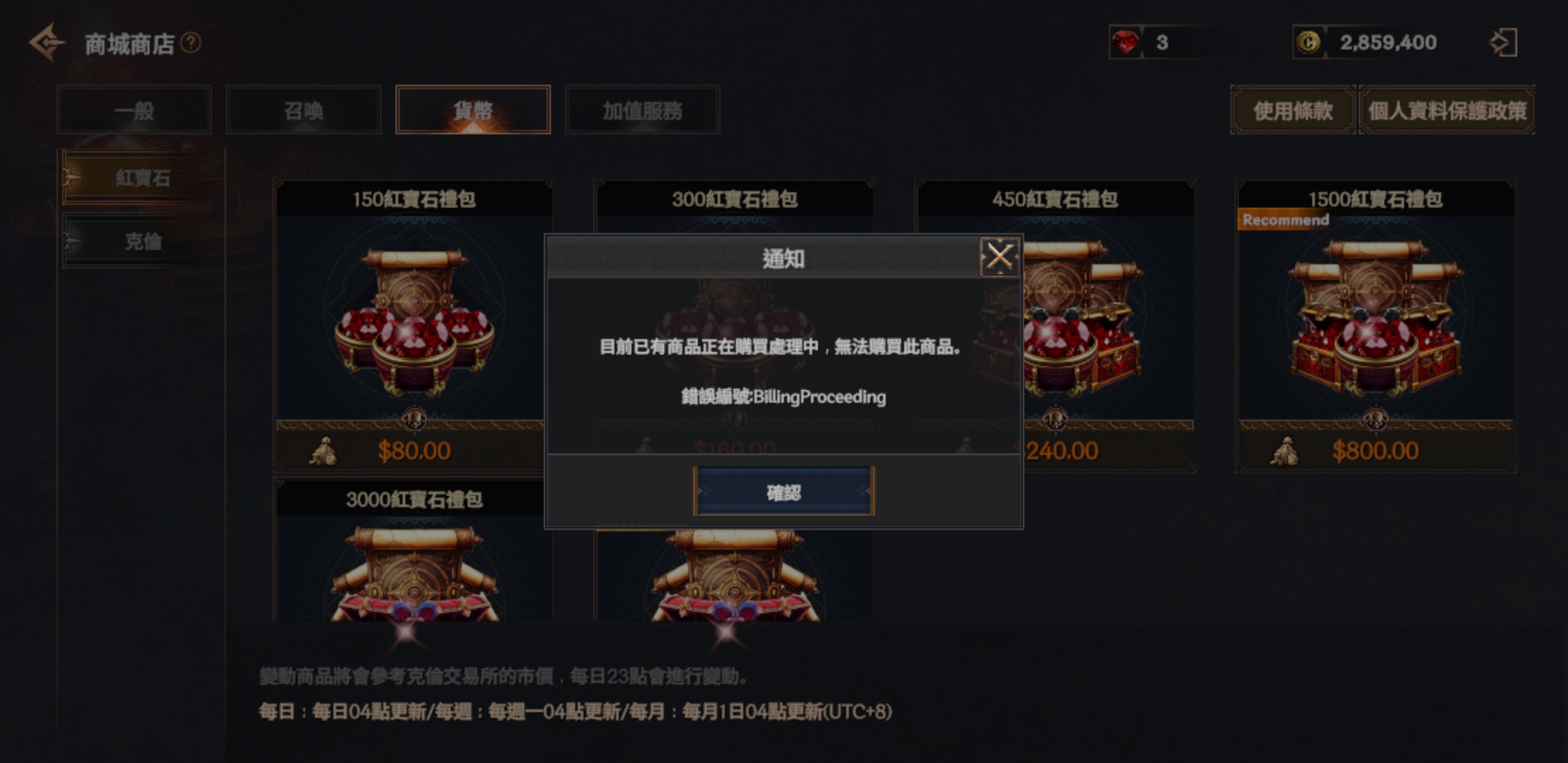Select the 貨幣 tab
This screenshot has height=763, width=1568.
point(473,110)
